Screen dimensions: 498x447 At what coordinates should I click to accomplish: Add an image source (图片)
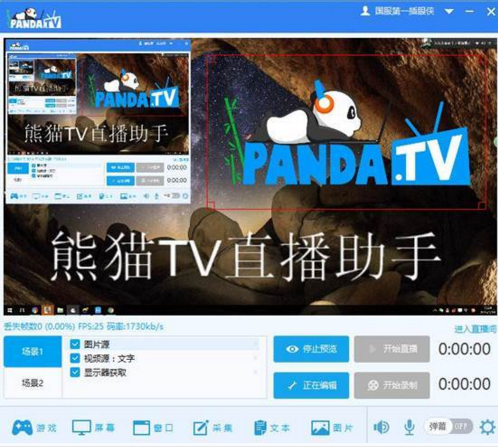click(x=332, y=427)
